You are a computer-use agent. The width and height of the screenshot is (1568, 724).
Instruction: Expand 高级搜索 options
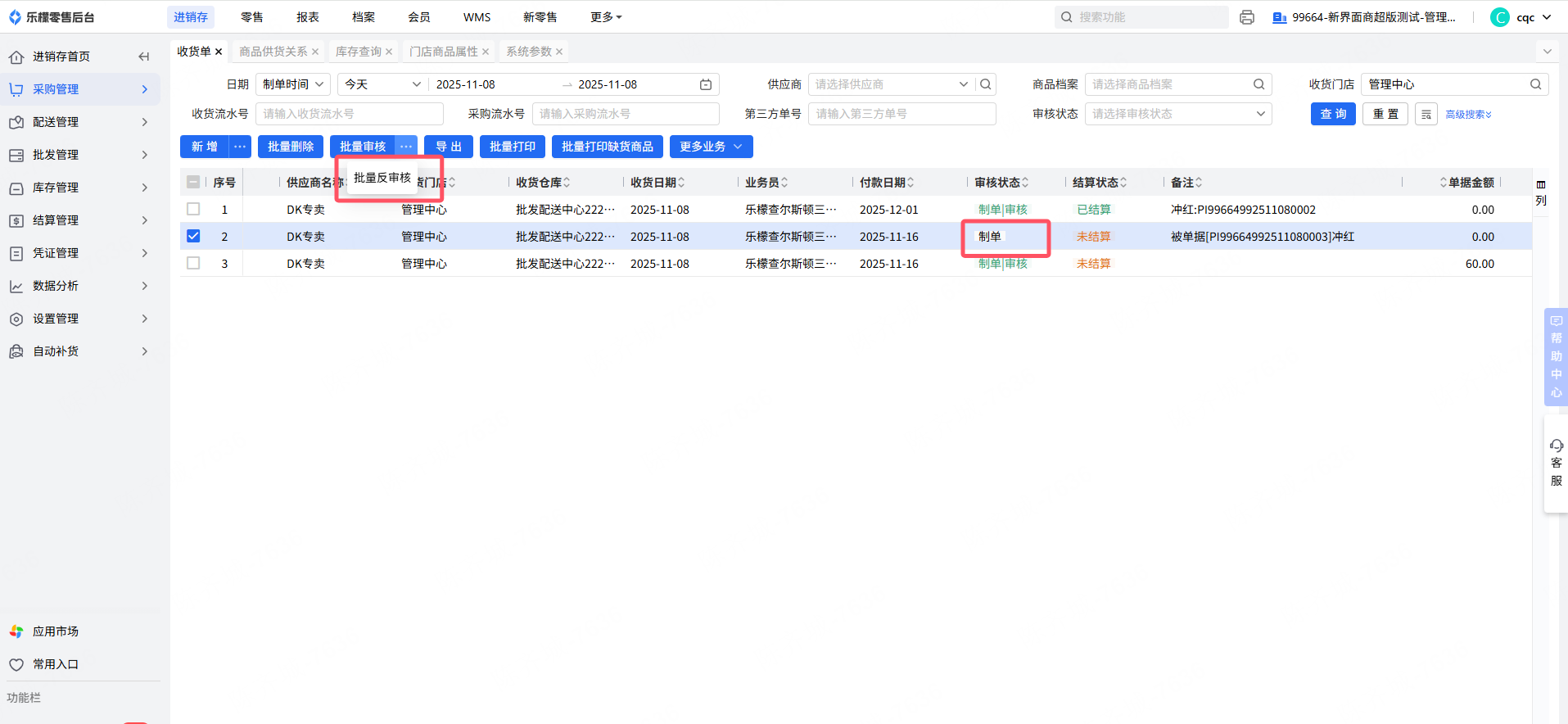1468,115
